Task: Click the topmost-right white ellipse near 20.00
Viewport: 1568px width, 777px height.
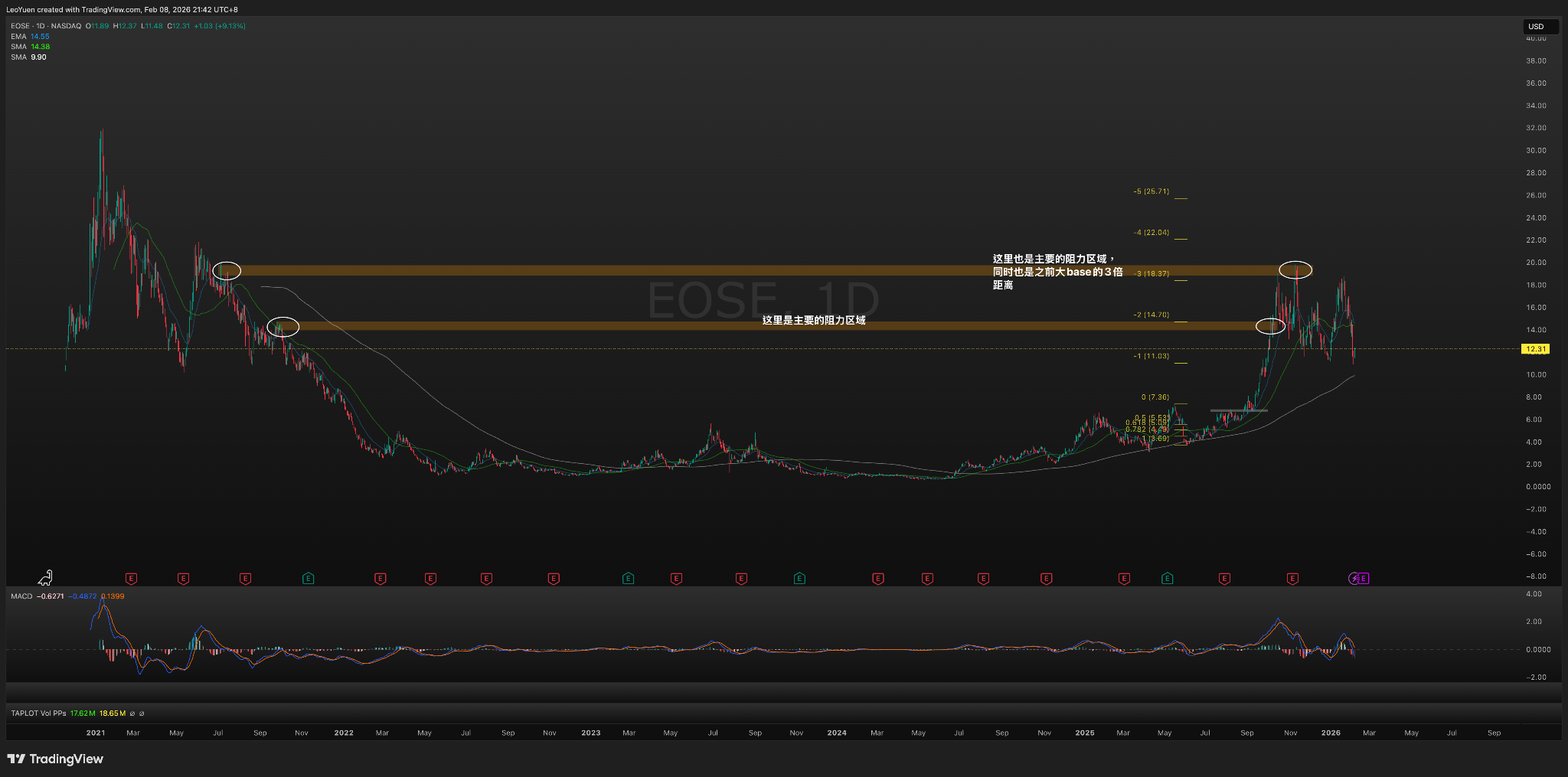Action: [1295, 269]
